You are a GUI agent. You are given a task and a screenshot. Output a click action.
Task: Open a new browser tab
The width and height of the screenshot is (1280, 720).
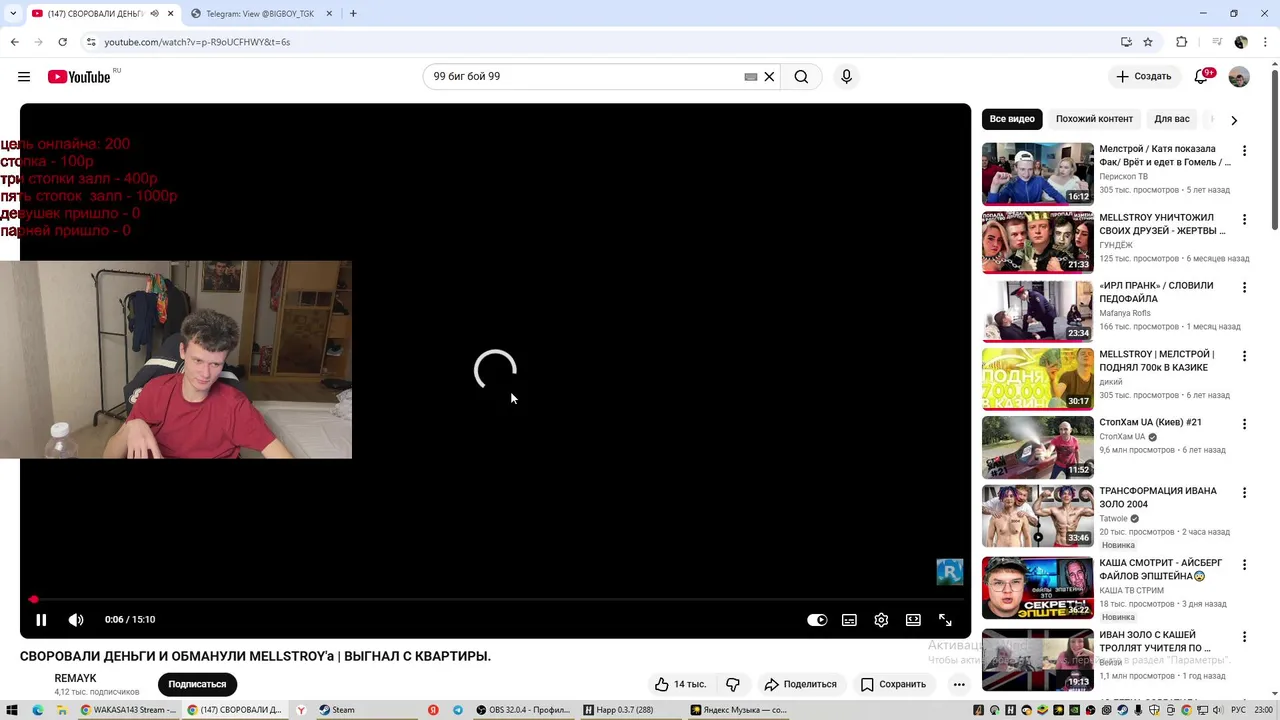(x=353, y=14)
